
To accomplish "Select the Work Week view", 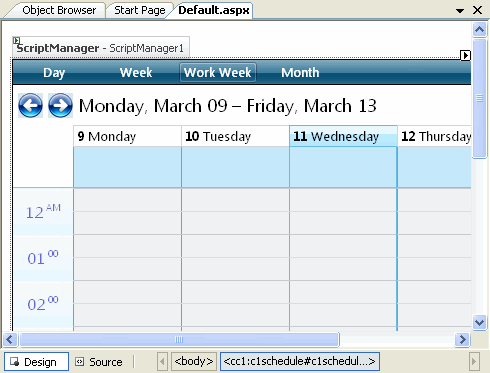I will [218, 72].
